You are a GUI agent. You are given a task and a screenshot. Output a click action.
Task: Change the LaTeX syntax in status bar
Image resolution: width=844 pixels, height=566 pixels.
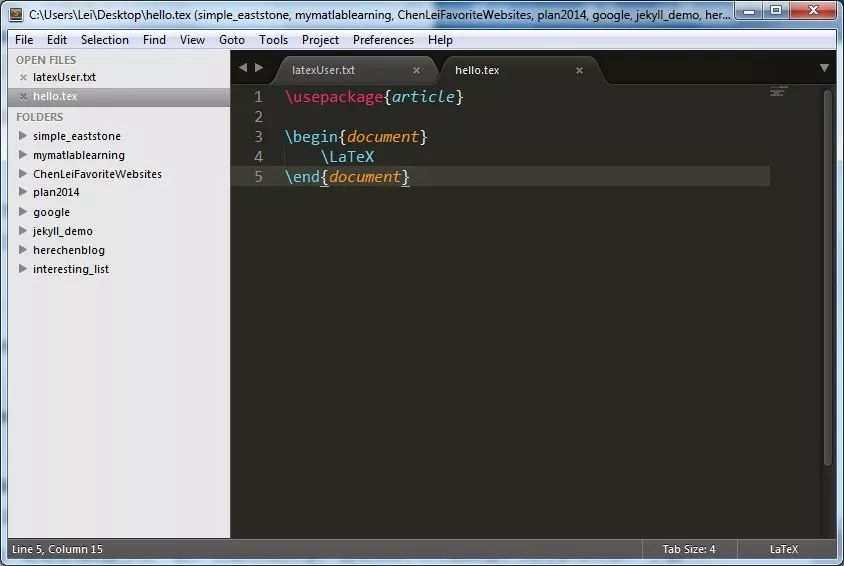(x=783, y=549)
